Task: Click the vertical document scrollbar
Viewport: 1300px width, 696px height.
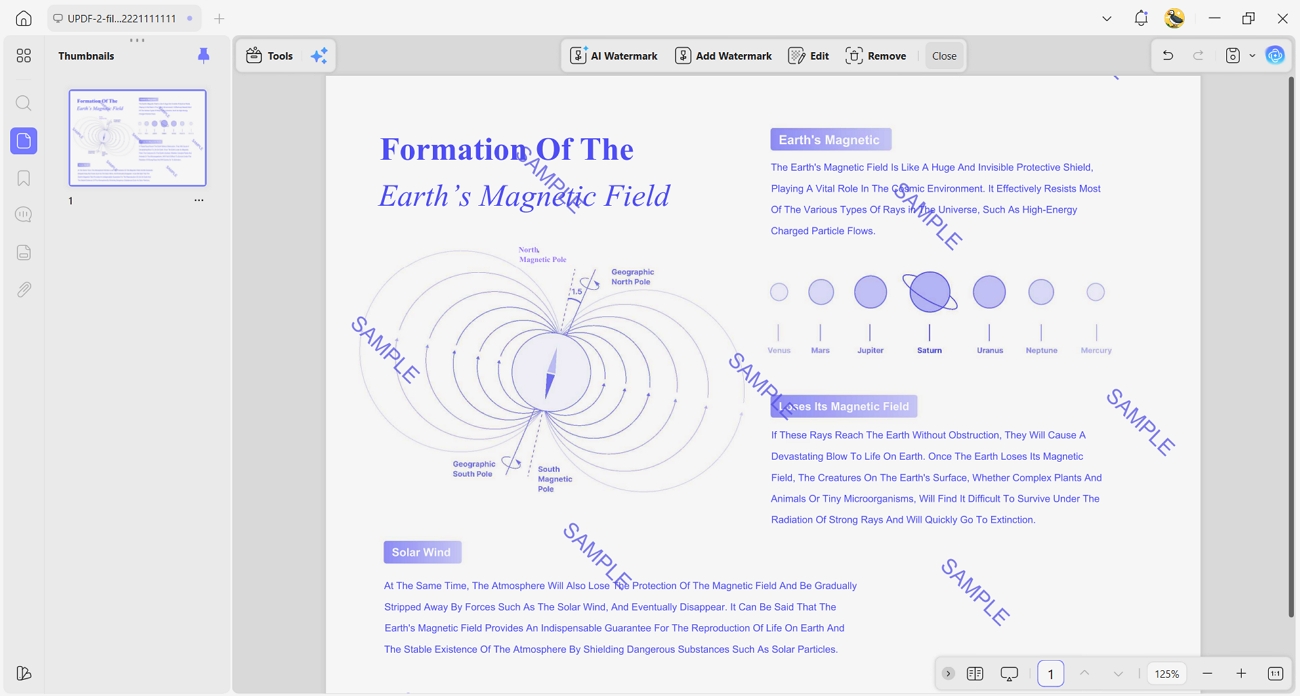Action: [x=1291, y=348]
